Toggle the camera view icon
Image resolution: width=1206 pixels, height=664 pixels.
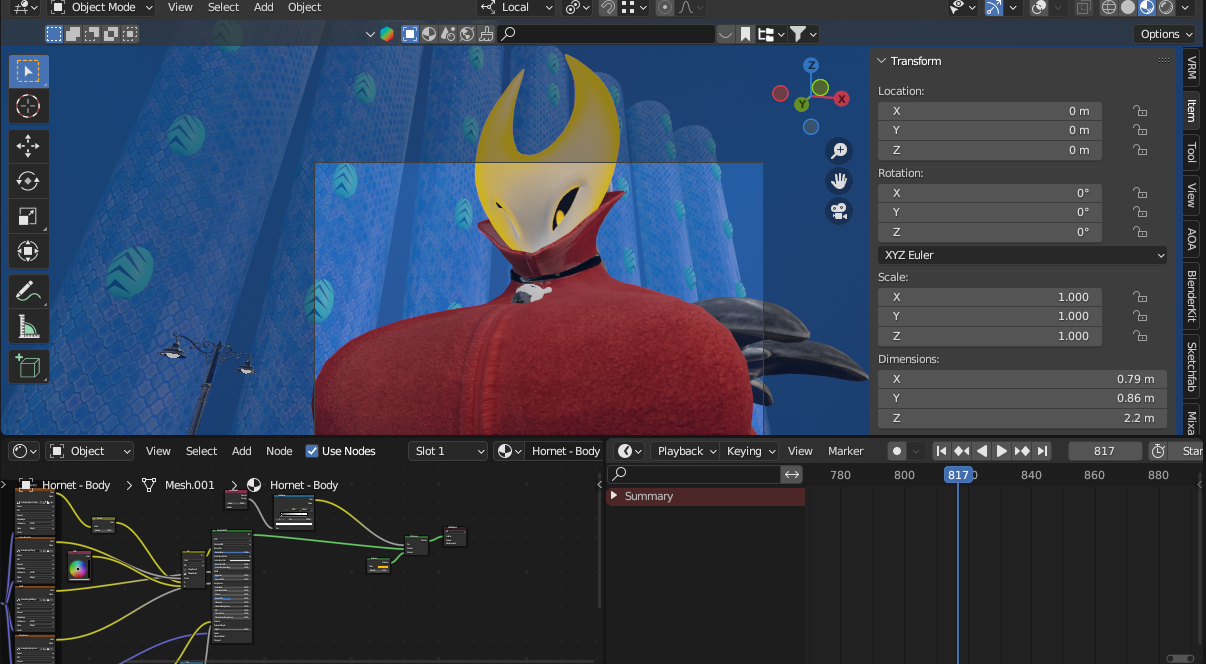(x=839, y=212)
